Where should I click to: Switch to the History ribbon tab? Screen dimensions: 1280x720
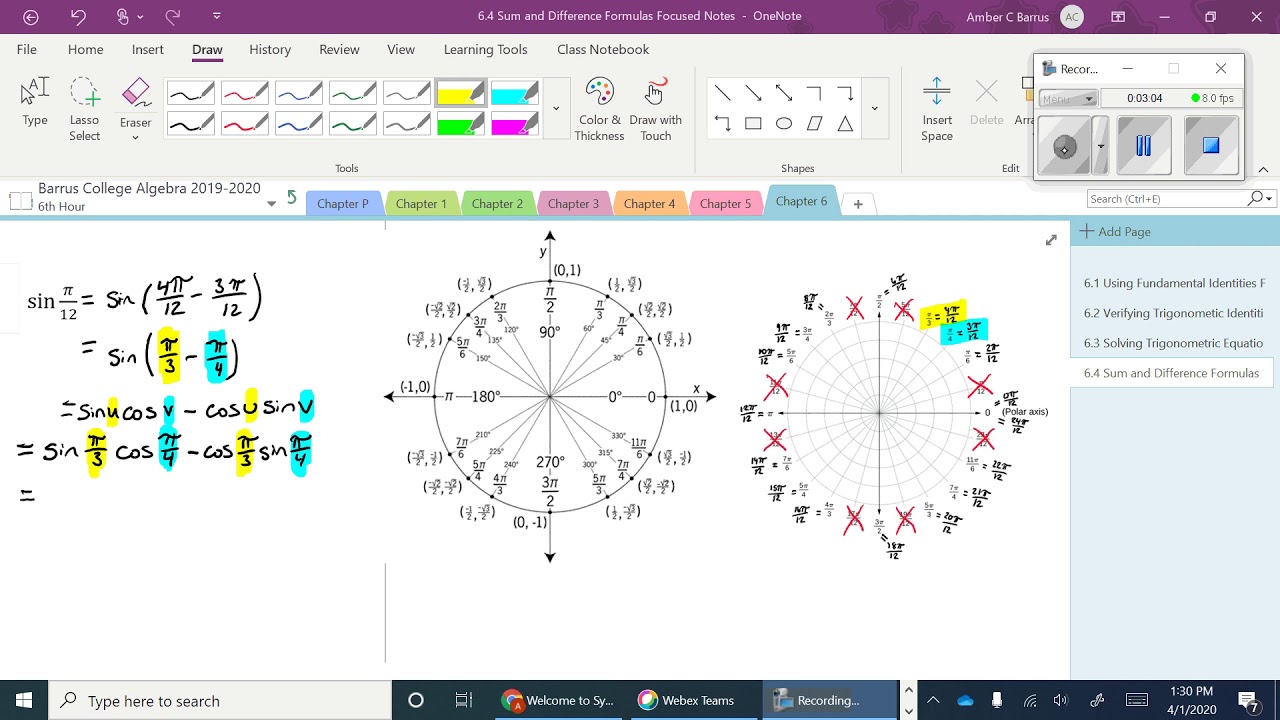click(x=270, y=49)
